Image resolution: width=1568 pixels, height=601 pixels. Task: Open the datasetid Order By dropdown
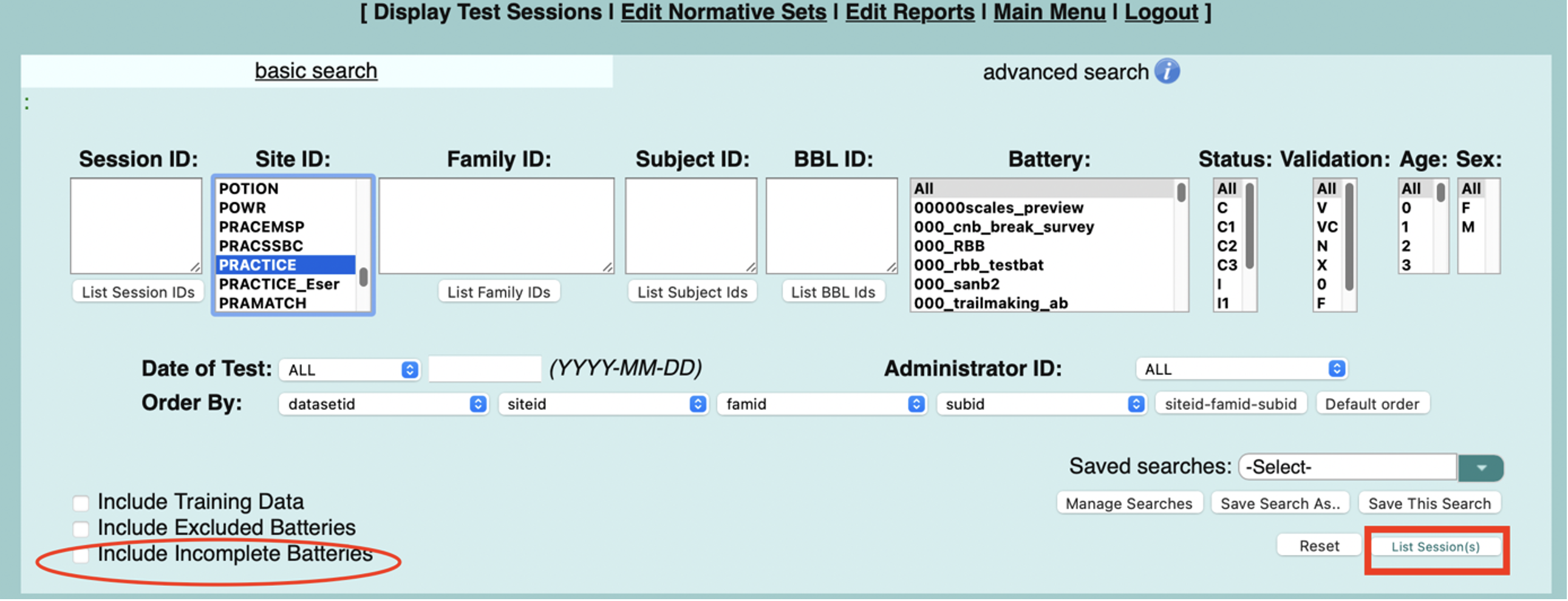(x=384, y=404)
